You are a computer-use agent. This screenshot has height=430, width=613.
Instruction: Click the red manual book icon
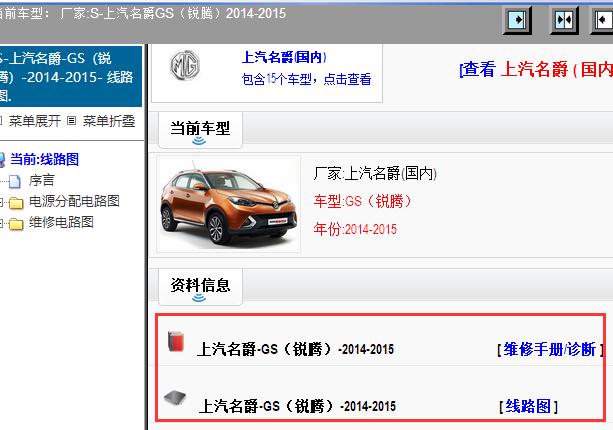(176, 341)
